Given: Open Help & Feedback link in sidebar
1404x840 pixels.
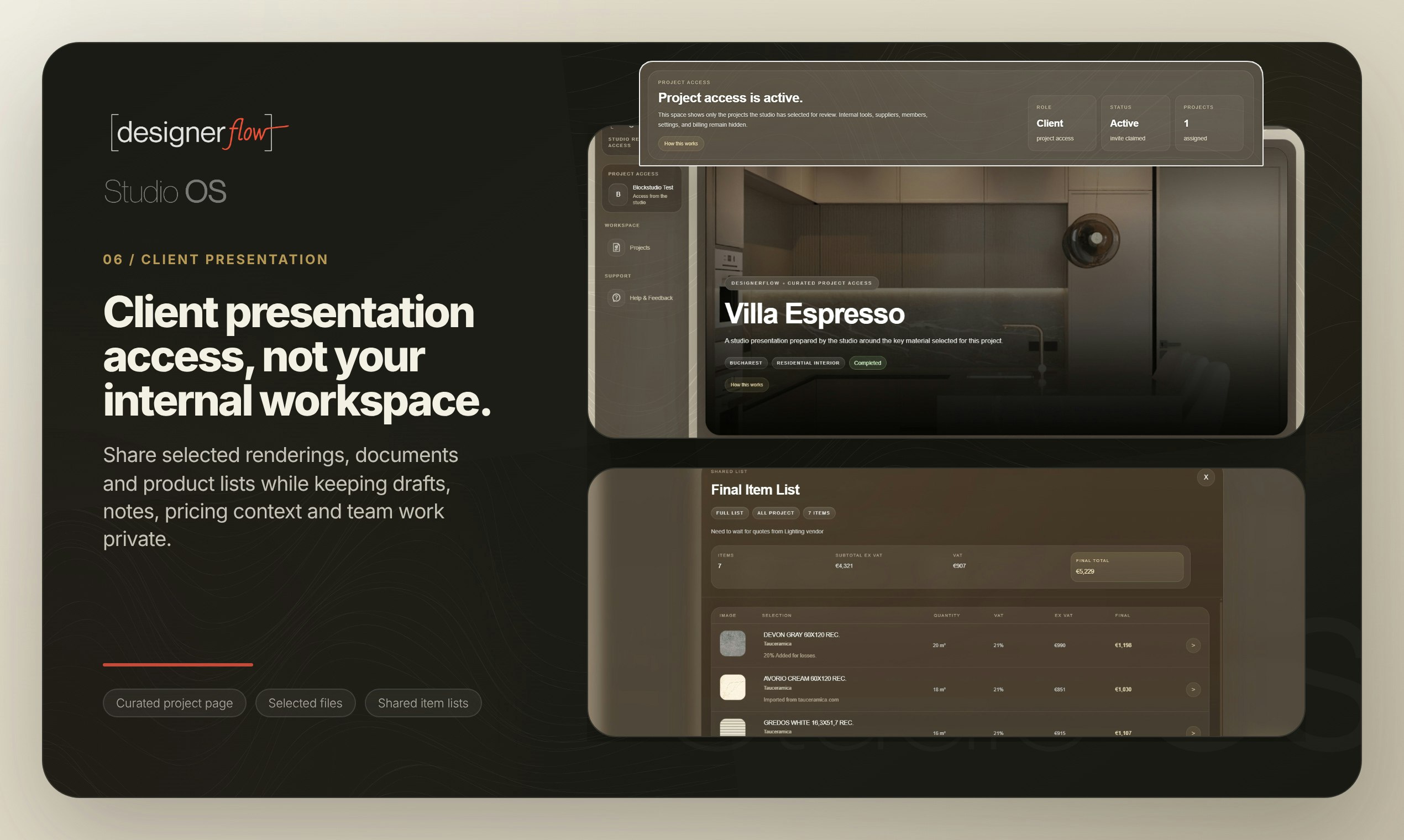Looking at the screenshot, I should 651,298.
